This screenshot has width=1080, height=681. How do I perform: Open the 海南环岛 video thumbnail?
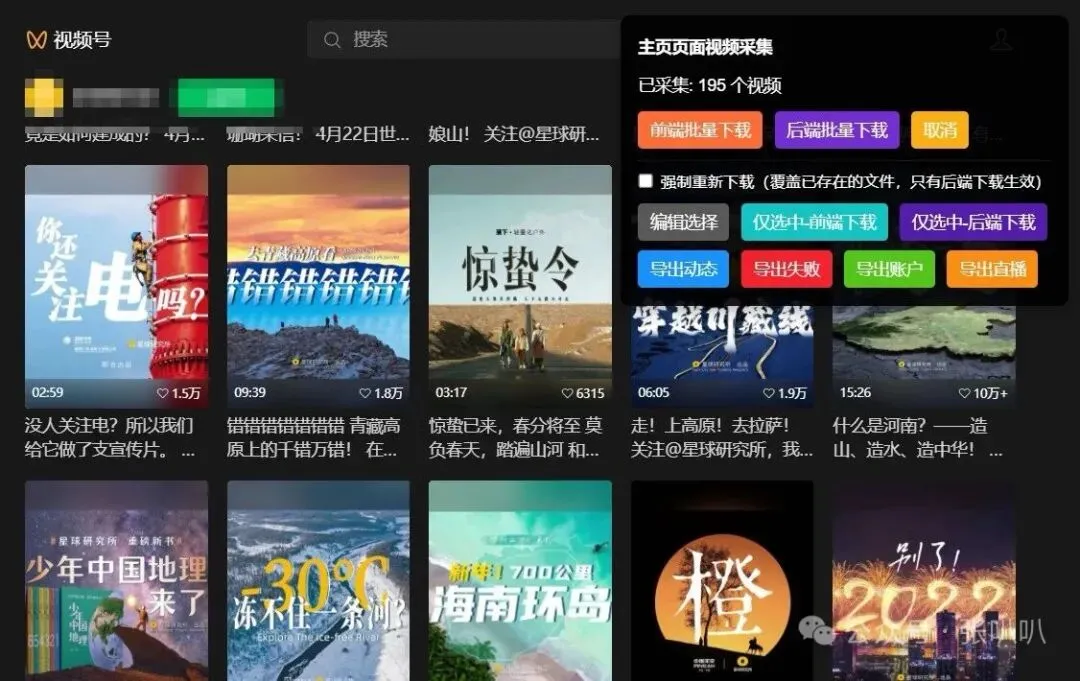pyautogui.click(x=520, y=580)
